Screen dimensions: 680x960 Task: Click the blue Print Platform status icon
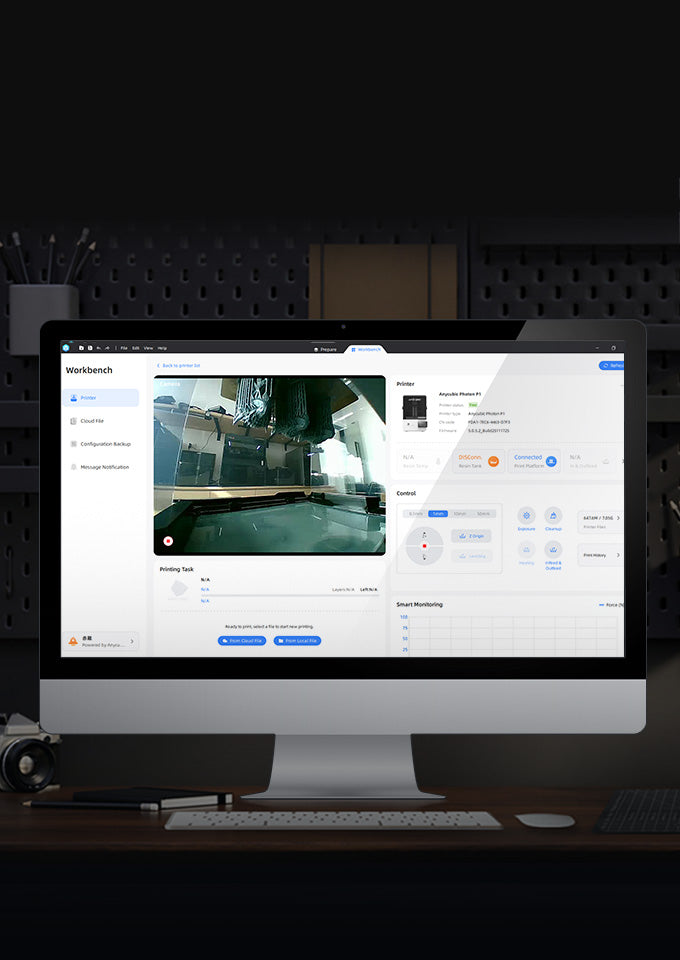[551, 461]
